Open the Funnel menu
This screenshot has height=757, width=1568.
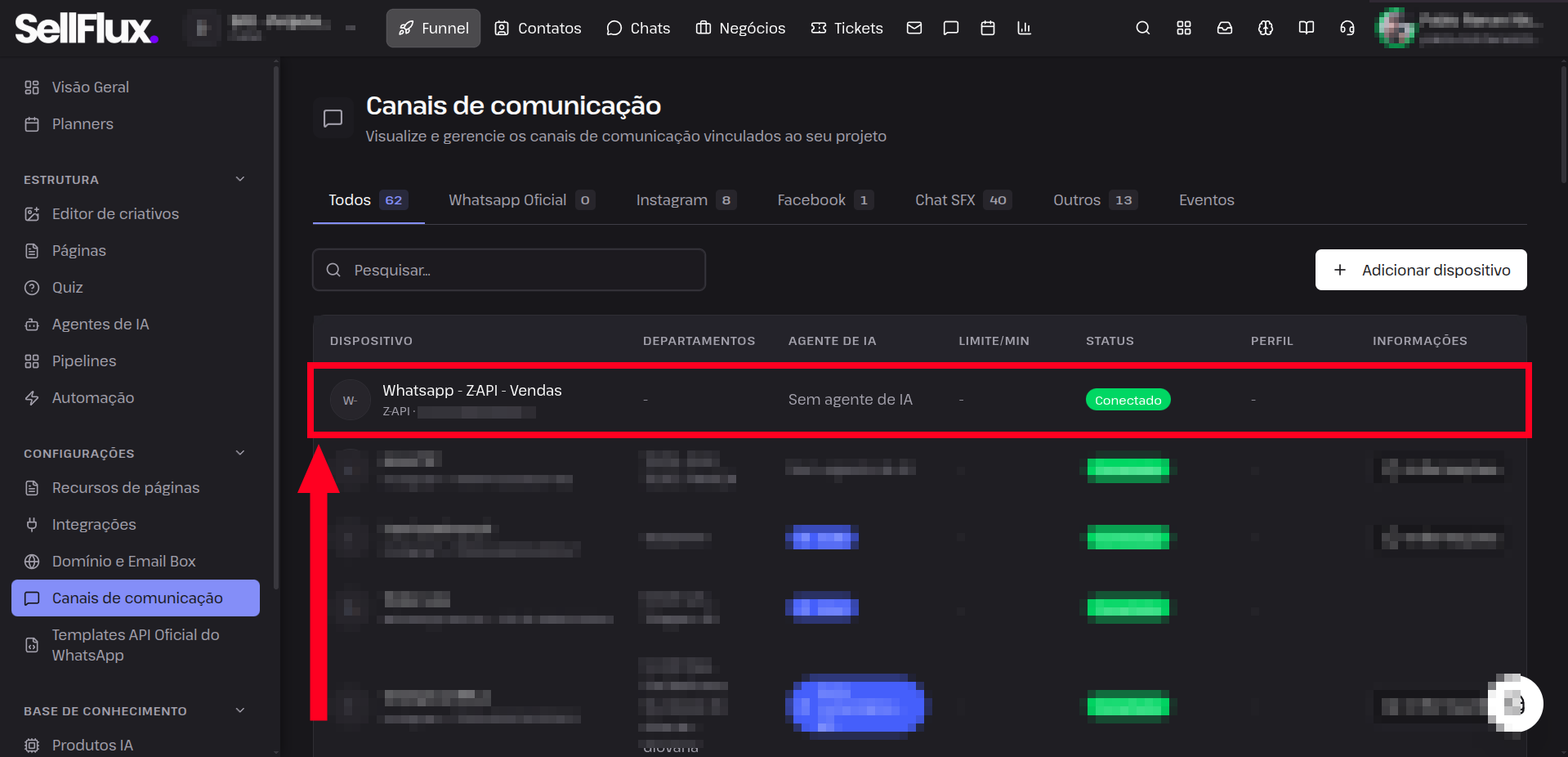coord(433,28)
